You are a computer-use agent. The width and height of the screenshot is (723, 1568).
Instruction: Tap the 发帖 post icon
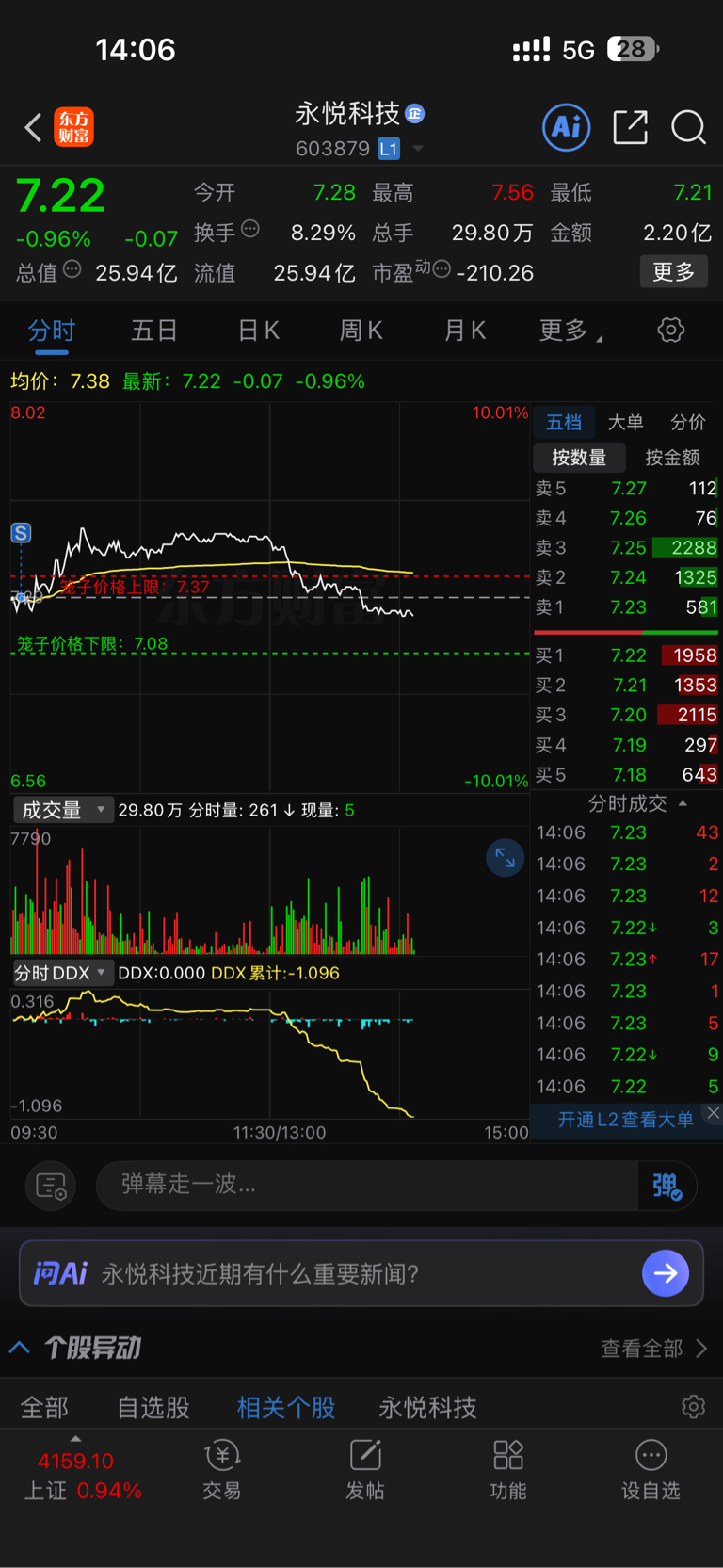[365, 1469]
